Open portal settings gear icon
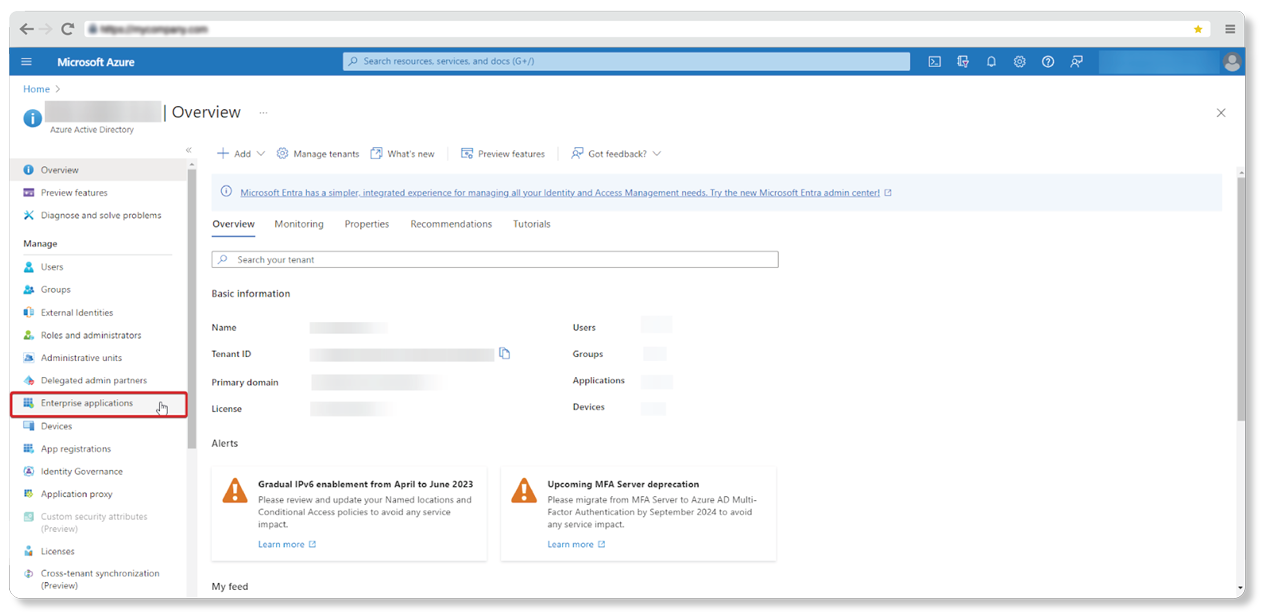 coord(1019,62)
